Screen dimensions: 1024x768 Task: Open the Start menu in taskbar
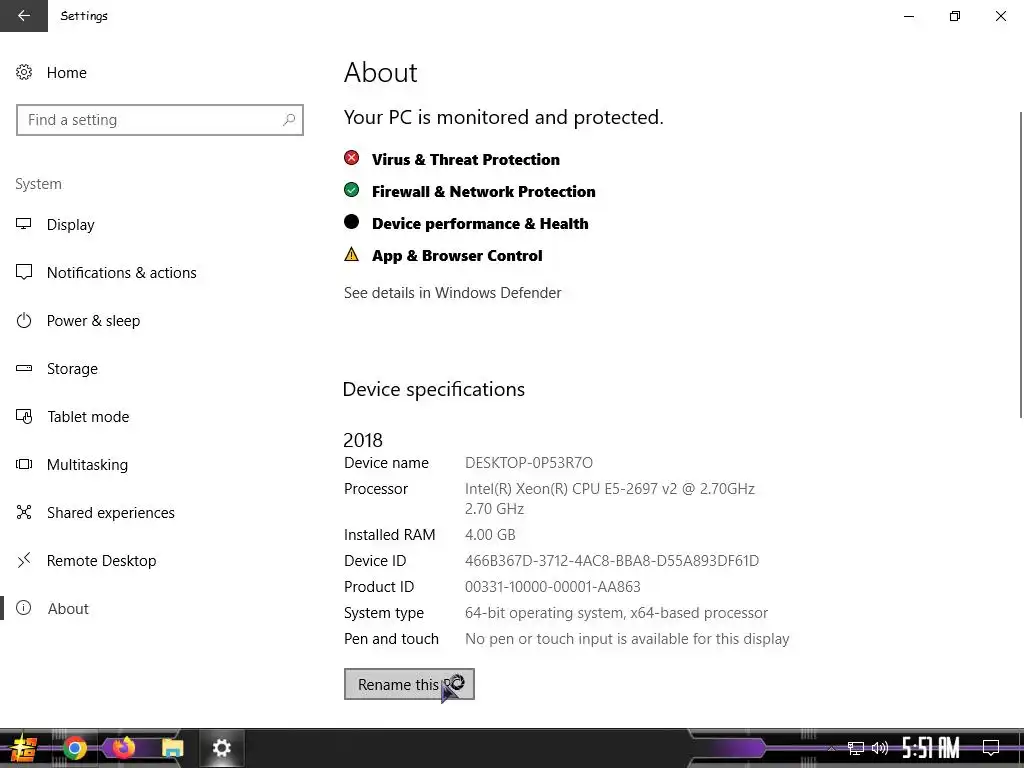pos(24,748)
